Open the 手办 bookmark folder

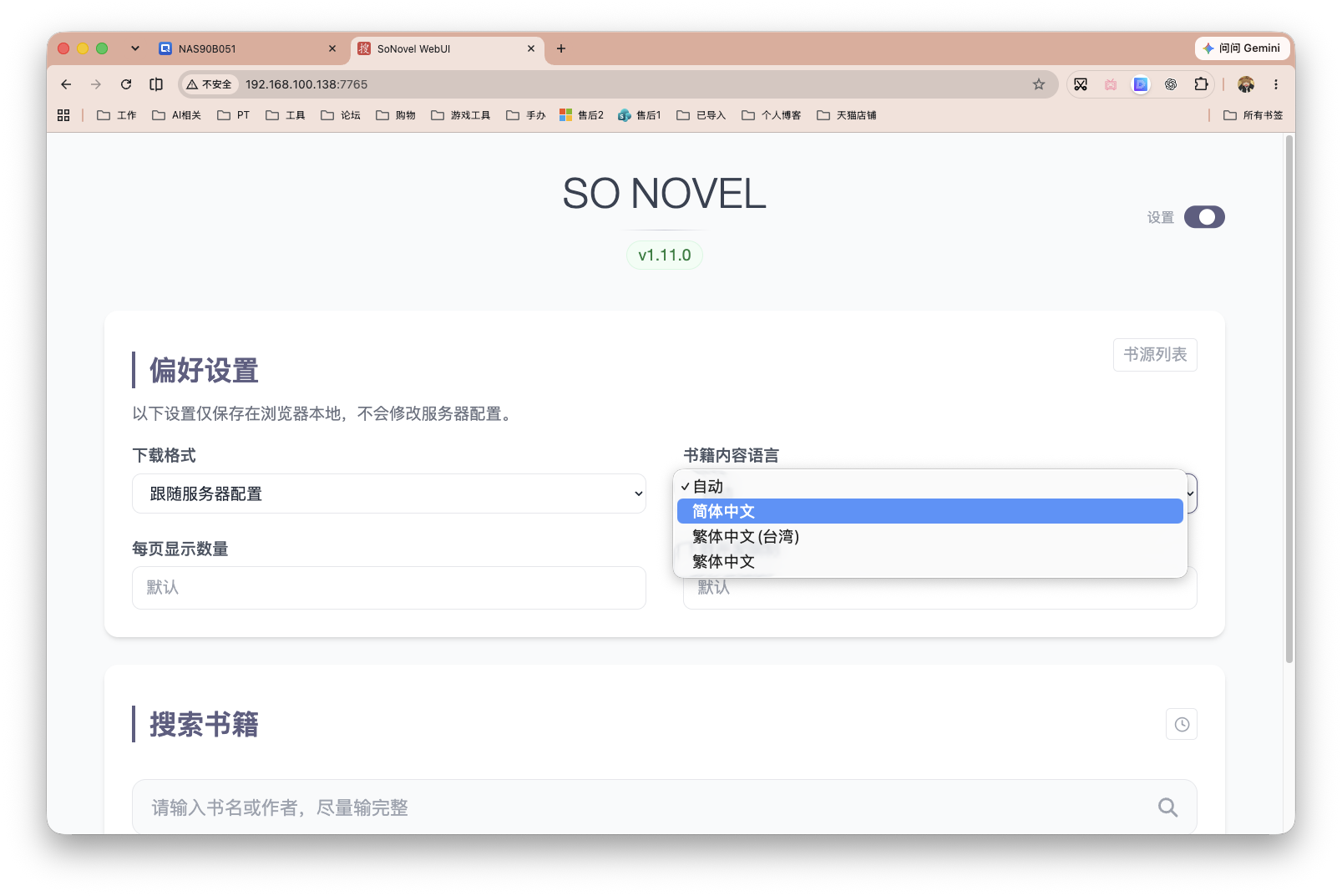525,115
